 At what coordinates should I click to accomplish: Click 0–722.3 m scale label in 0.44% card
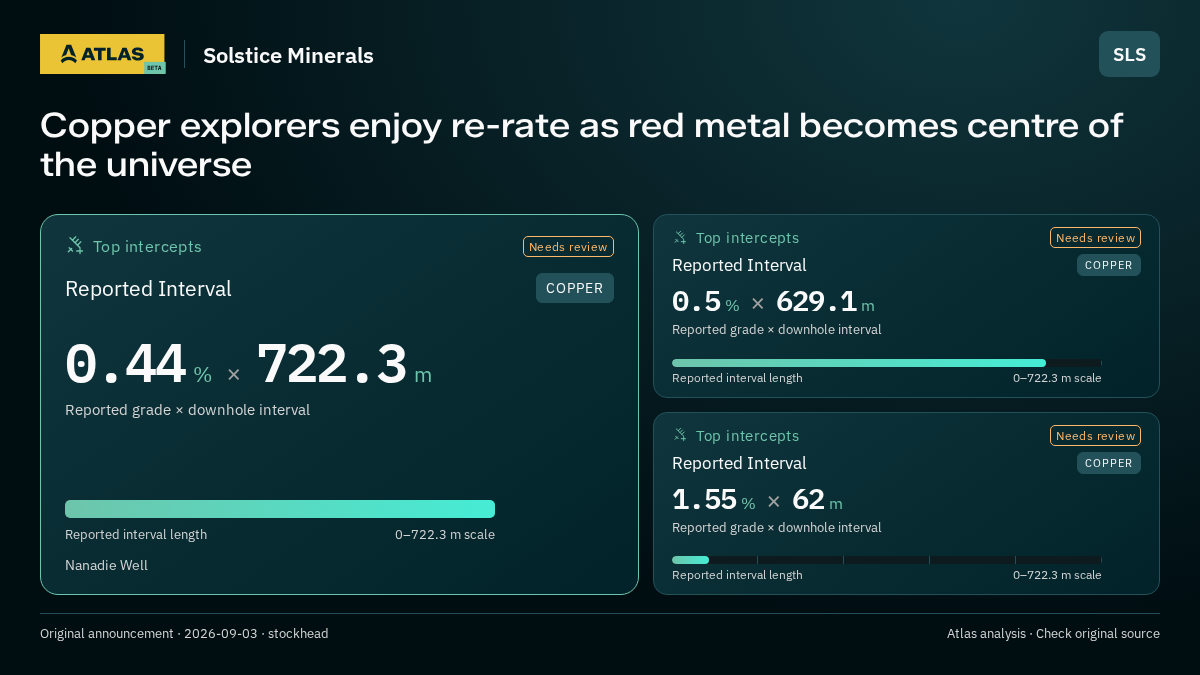pos(445,534)
